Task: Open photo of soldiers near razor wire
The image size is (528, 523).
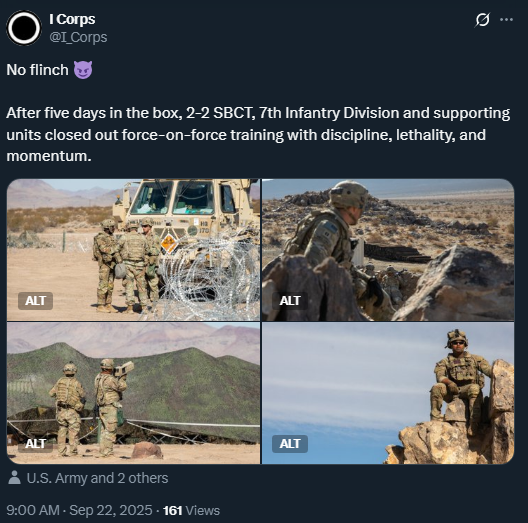Action: click(x=133, y=250)
